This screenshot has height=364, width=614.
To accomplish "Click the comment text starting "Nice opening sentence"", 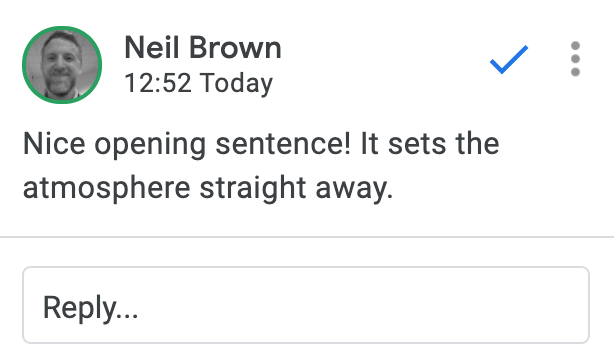I will coord(261,166).
